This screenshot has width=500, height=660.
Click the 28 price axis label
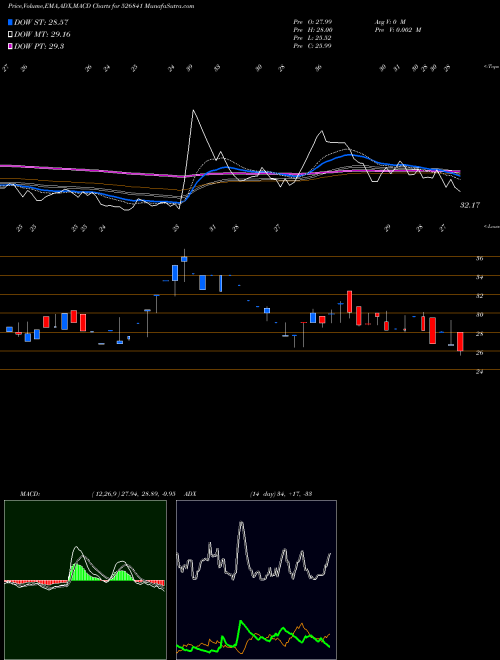click(479, 334)
